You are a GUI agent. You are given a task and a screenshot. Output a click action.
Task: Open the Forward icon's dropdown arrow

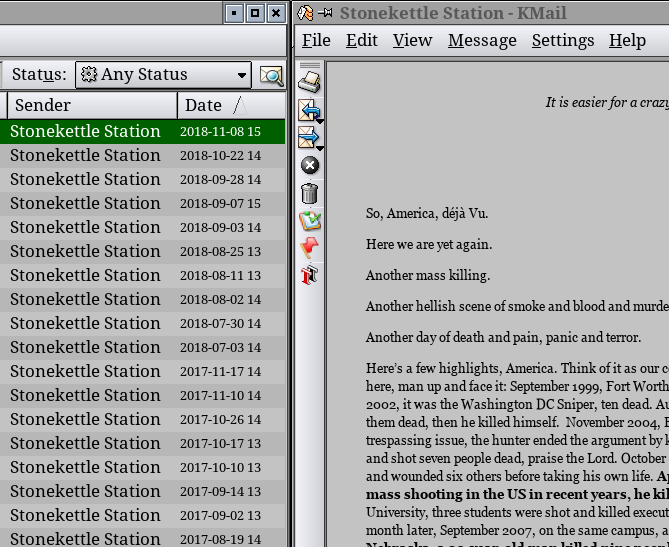click(x=320, y=148)
